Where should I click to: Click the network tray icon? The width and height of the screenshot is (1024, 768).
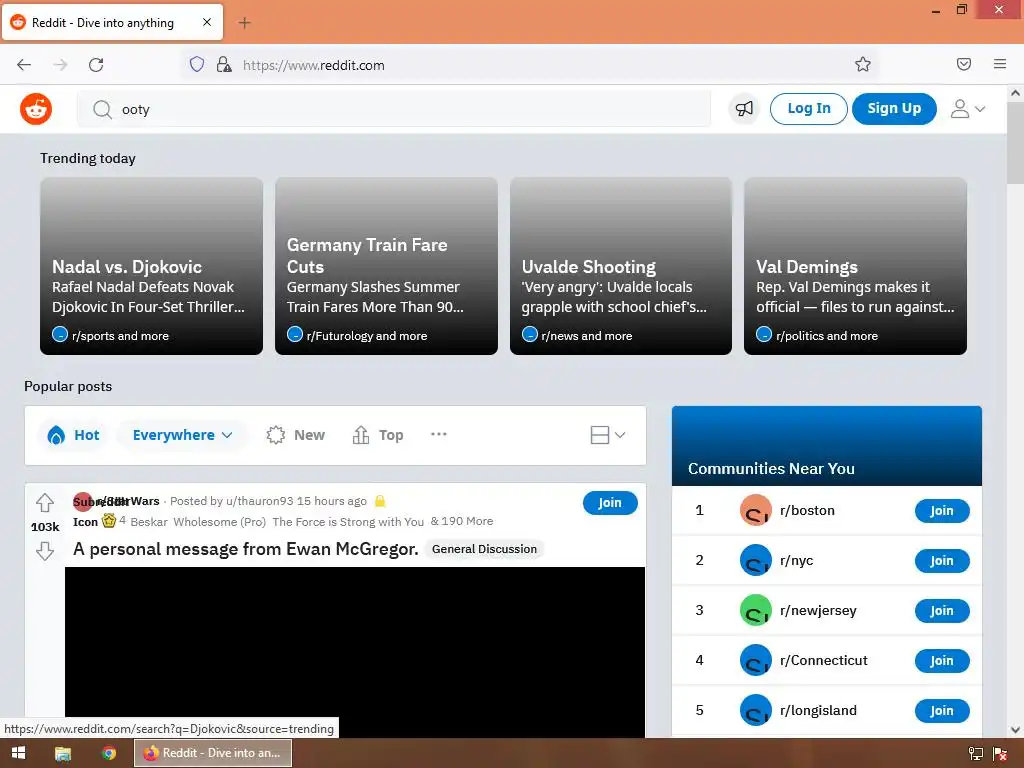click(x=976, y=754)
